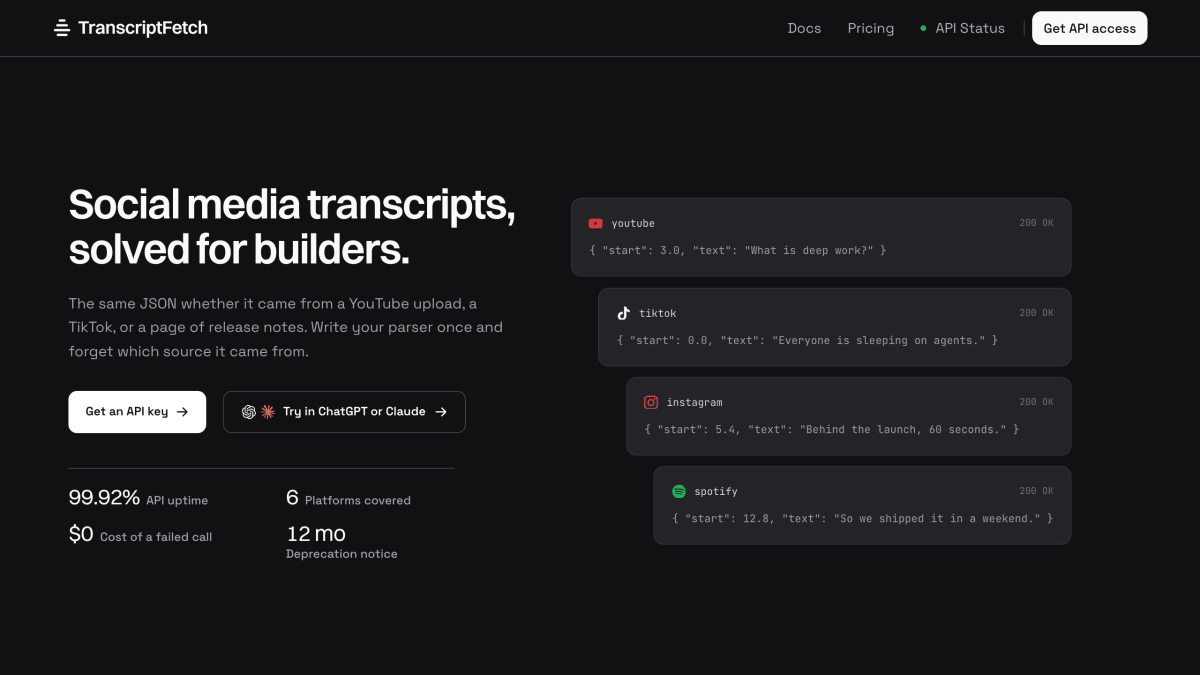Click the Get API access button
1200x675 pixels.
click(1090, 28)
